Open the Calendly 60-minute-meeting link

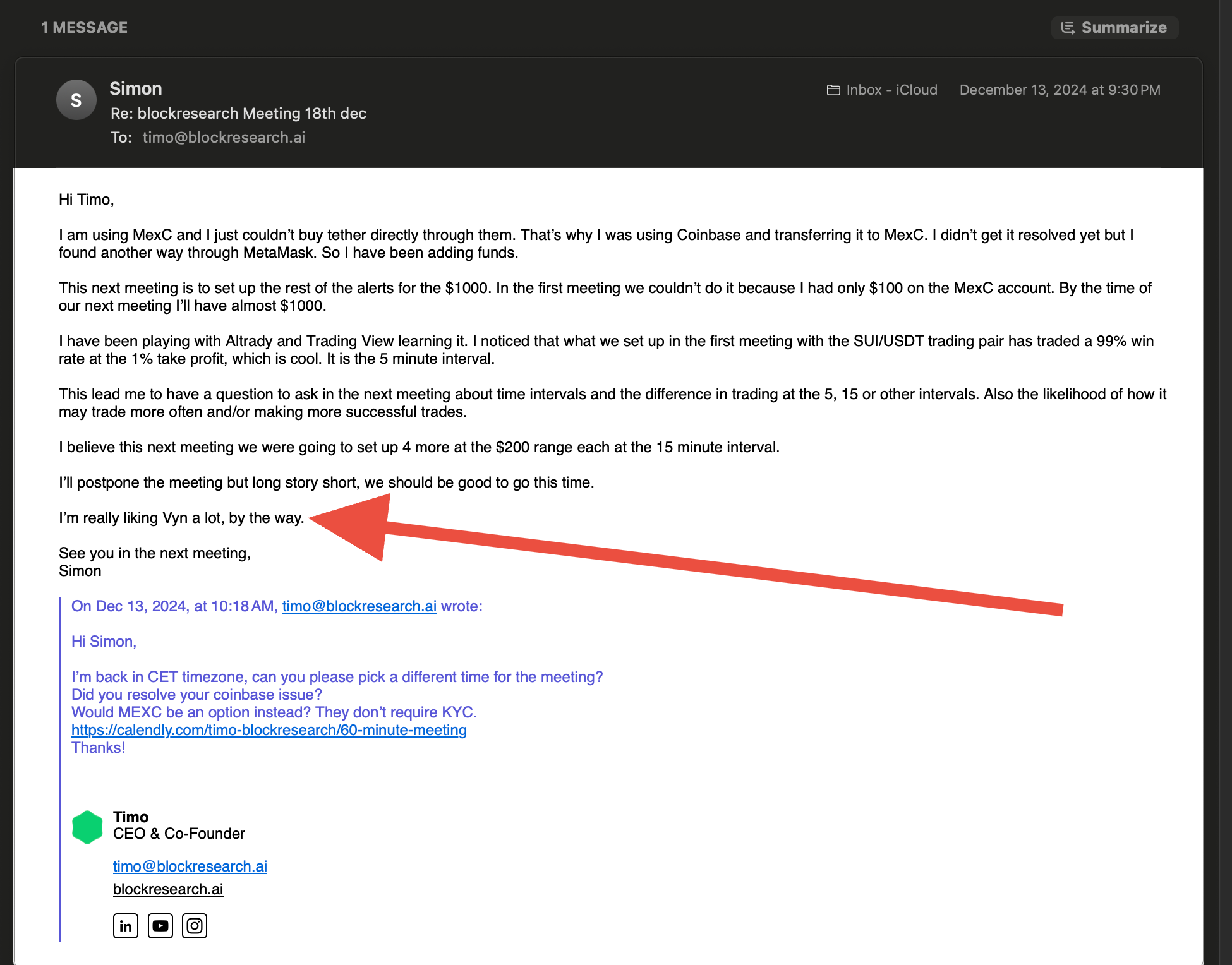point(269,730)
